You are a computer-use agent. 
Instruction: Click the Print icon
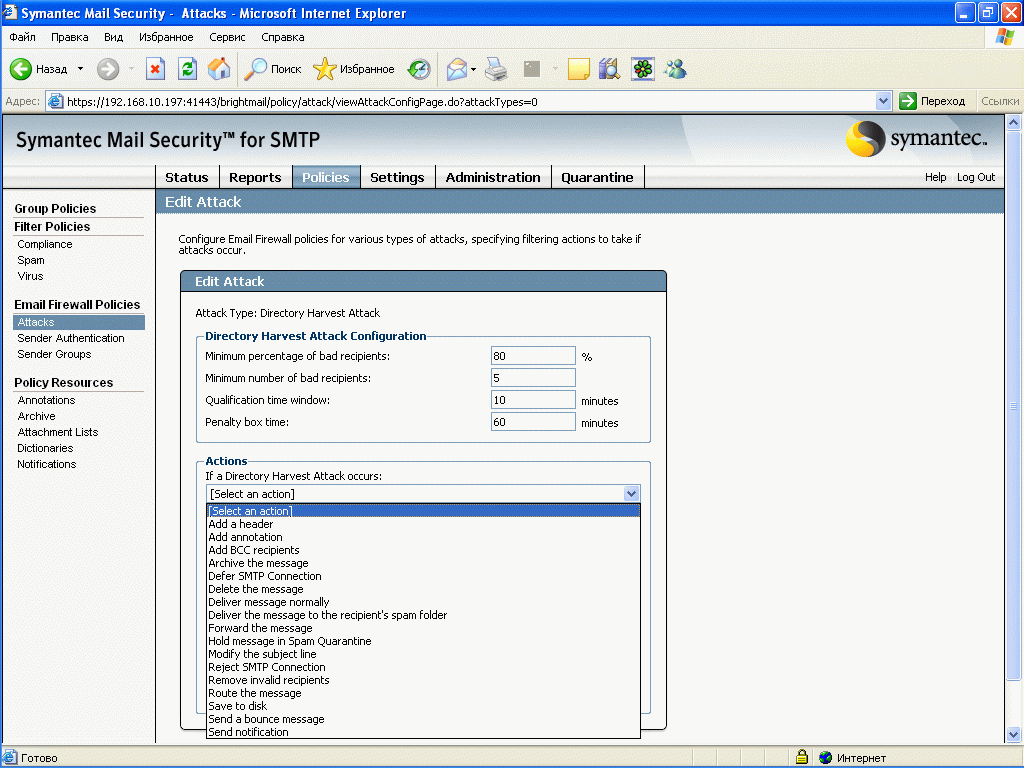[x=496, y=69]
